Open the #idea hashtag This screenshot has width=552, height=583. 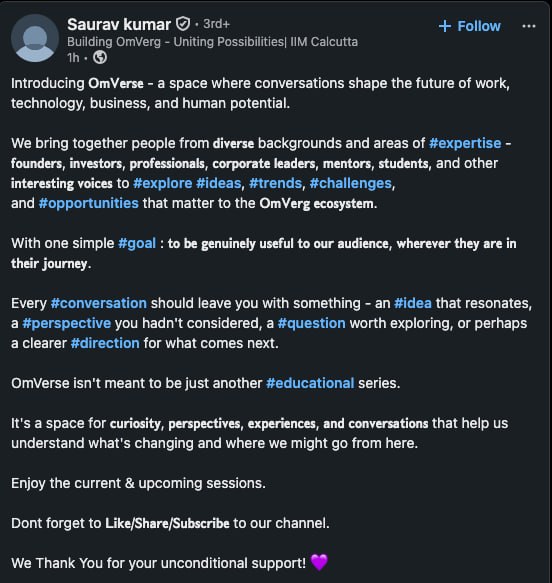413,303
